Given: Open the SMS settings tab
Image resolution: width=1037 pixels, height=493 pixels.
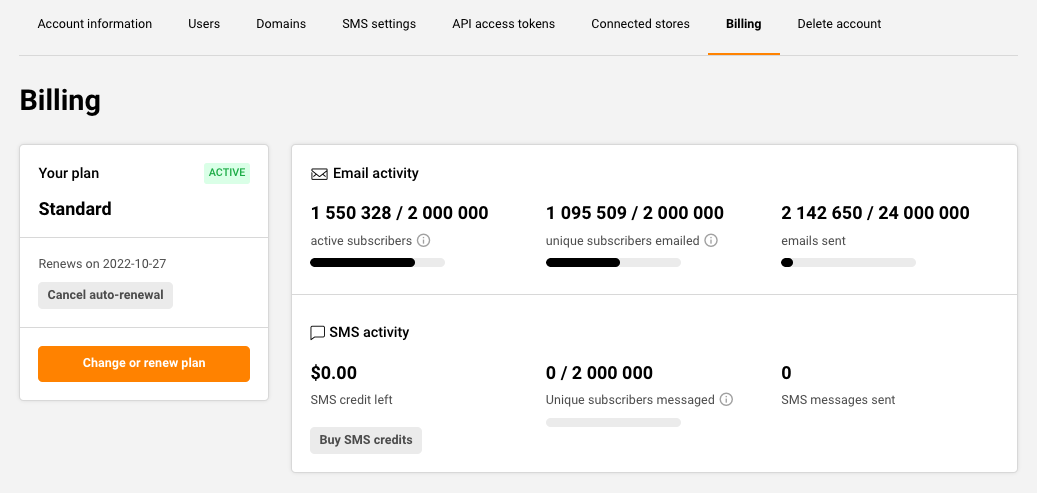Looking at the screenshot, I should (x=379, y=24).
